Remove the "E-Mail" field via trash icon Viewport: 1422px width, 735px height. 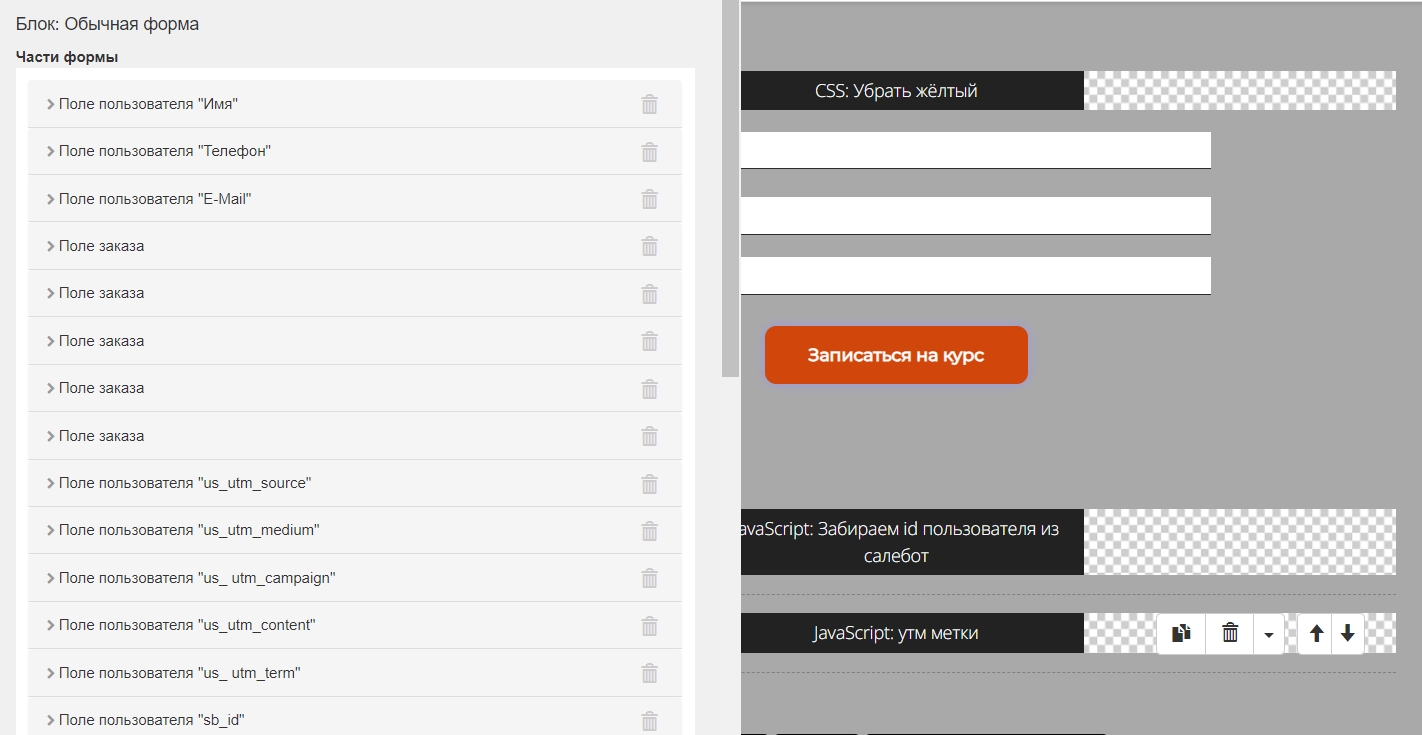(x=649, y=199)
